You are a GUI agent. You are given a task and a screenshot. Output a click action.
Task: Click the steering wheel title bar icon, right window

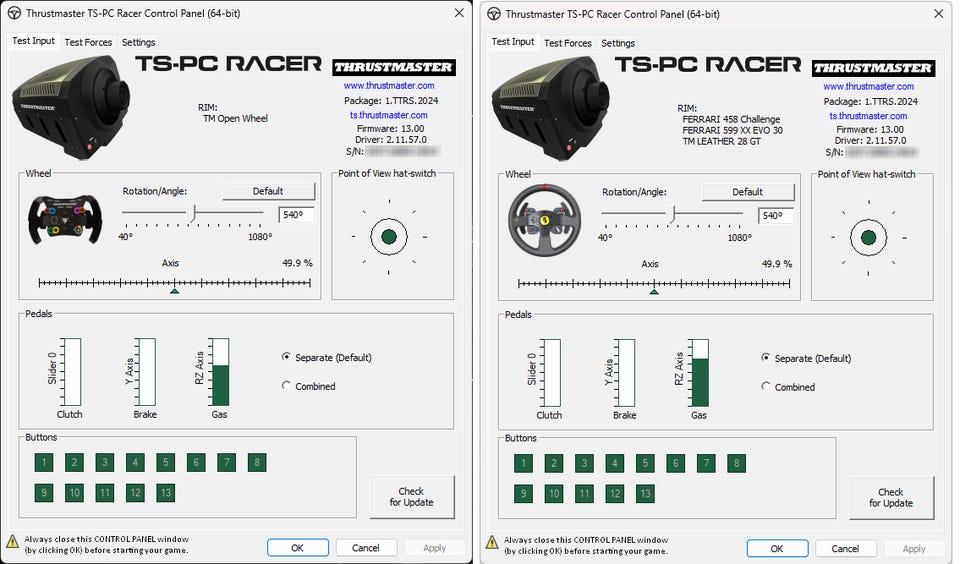(x=494, y=14)
